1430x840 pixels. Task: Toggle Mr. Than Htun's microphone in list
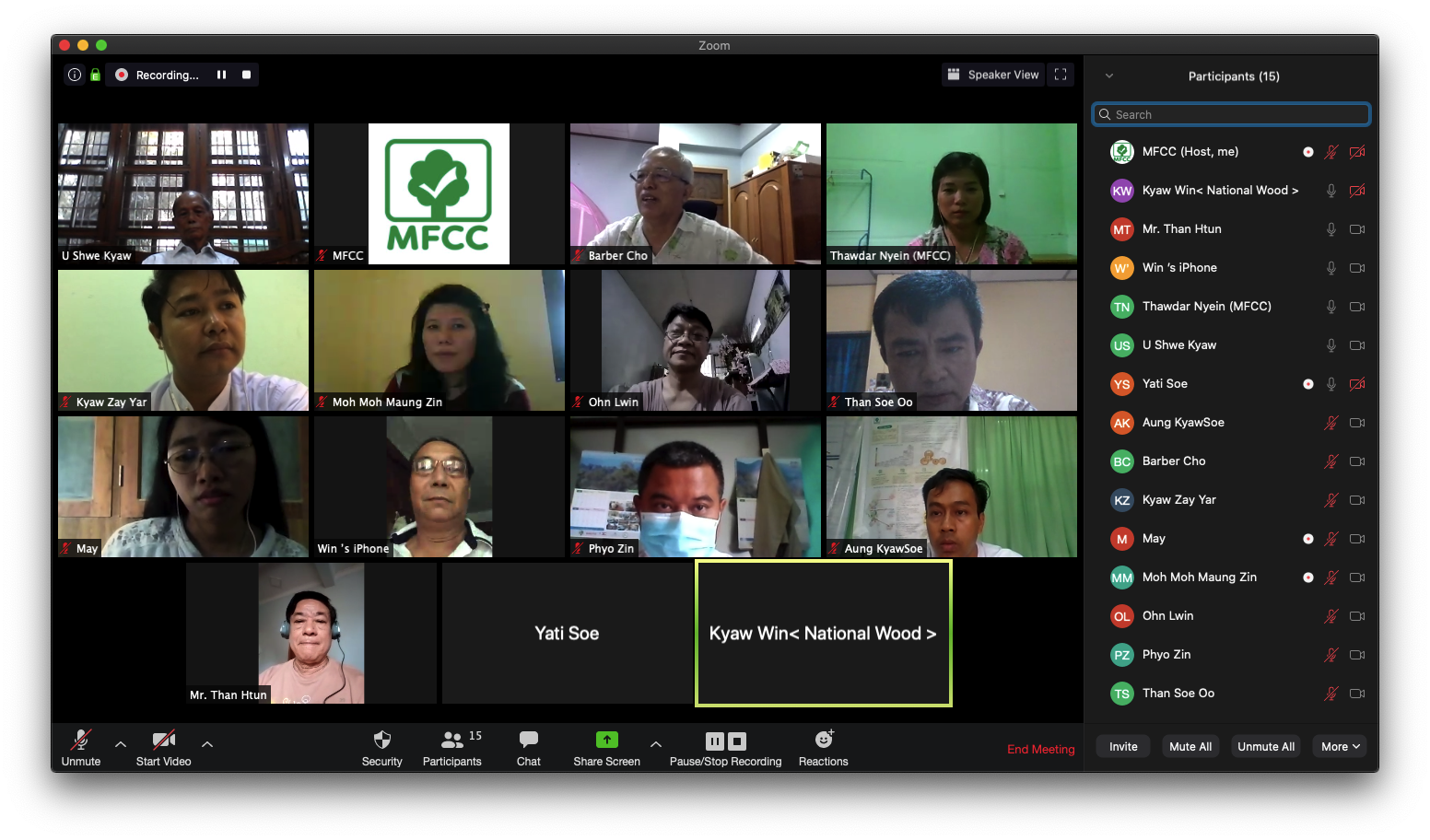pyautogui.click(x=1330, y=229)
